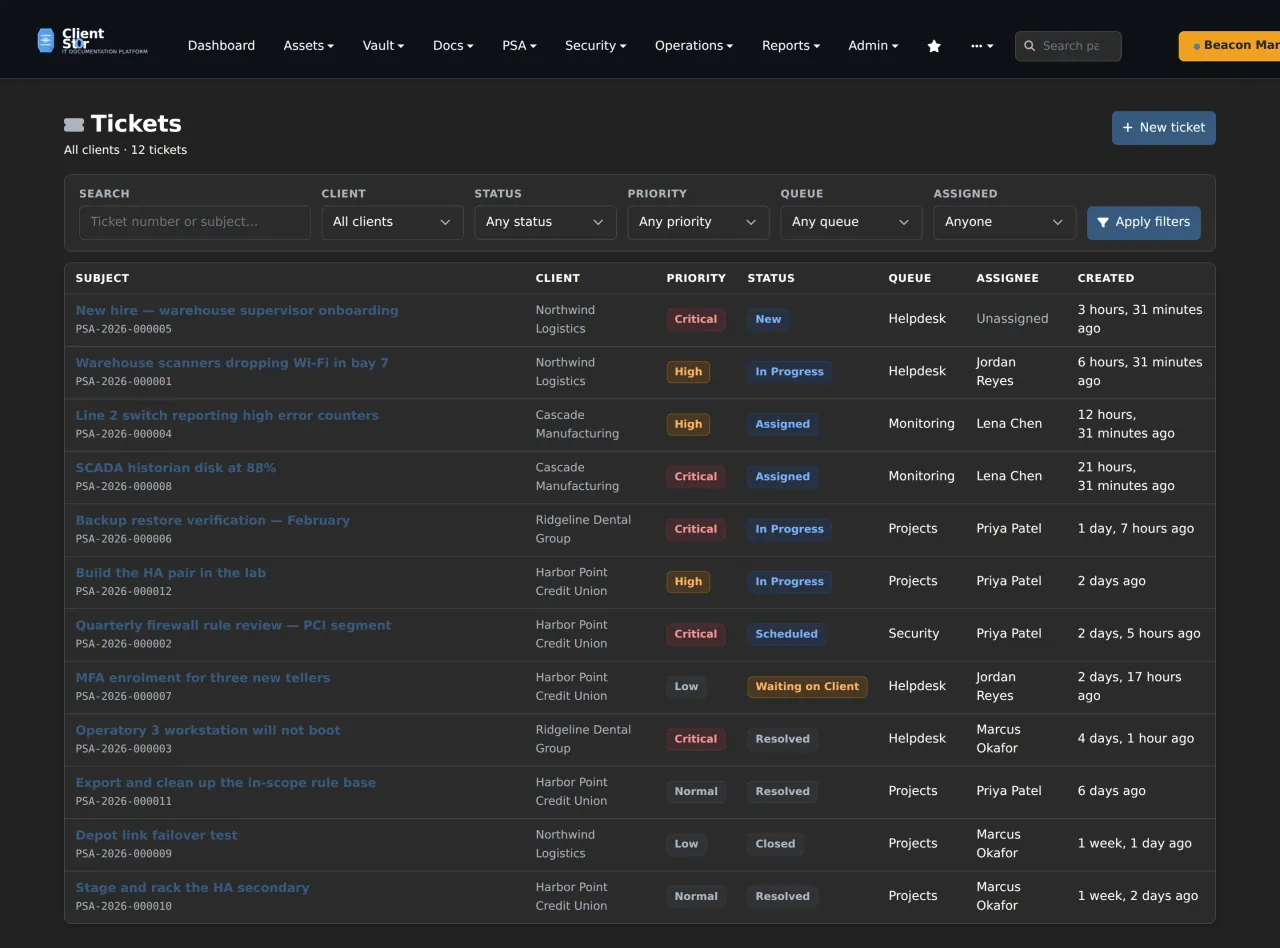Open the Dashboard page
The image size is (1280, 948).
click(221, 46)
